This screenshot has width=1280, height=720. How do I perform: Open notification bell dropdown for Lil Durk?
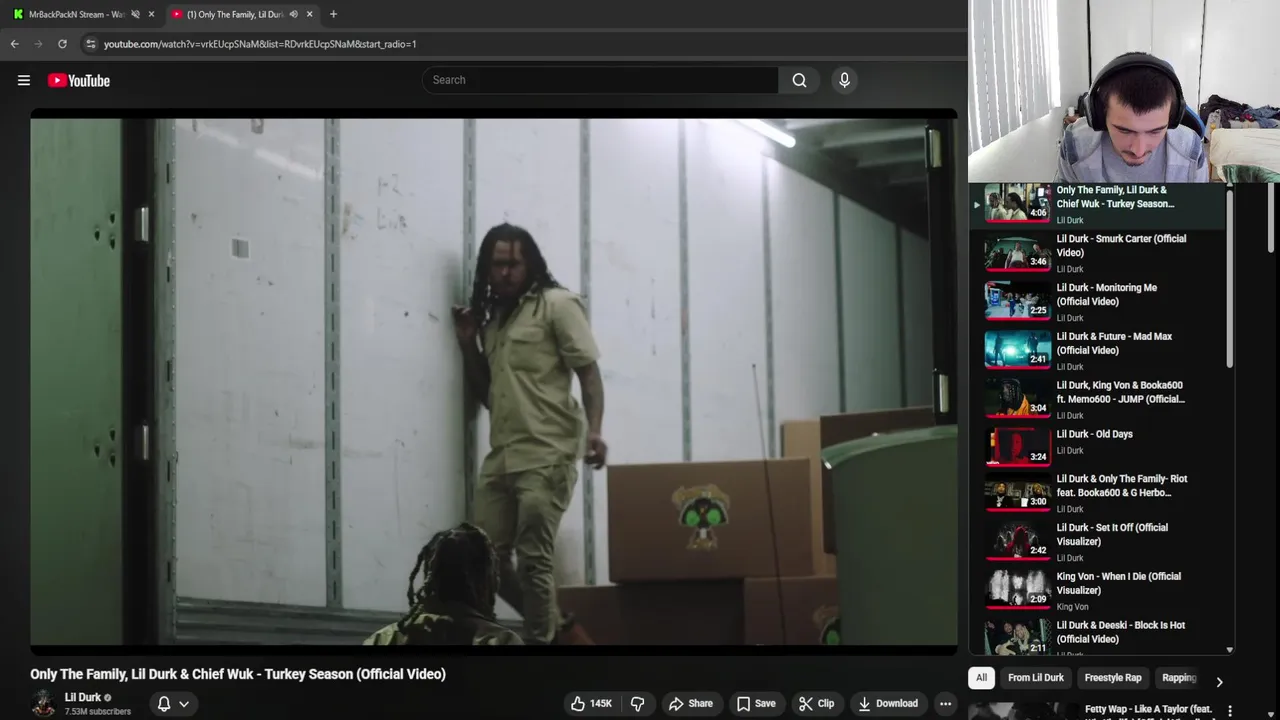pyautogui.click(x=173, y=704)
